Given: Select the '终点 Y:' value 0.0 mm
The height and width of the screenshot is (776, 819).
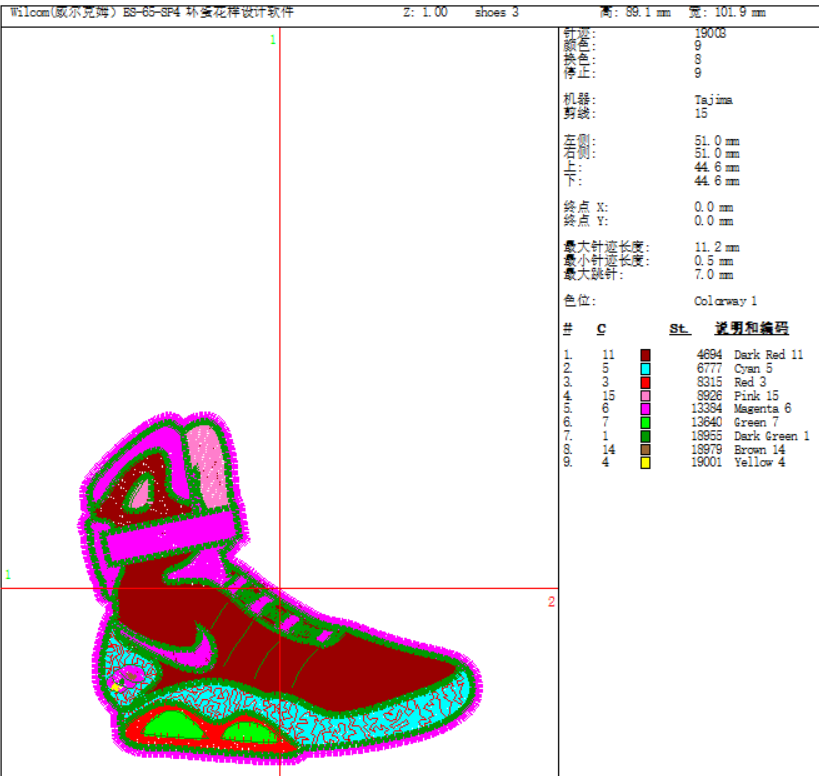Looking at the screenshot, I should [x=713, y=221].
